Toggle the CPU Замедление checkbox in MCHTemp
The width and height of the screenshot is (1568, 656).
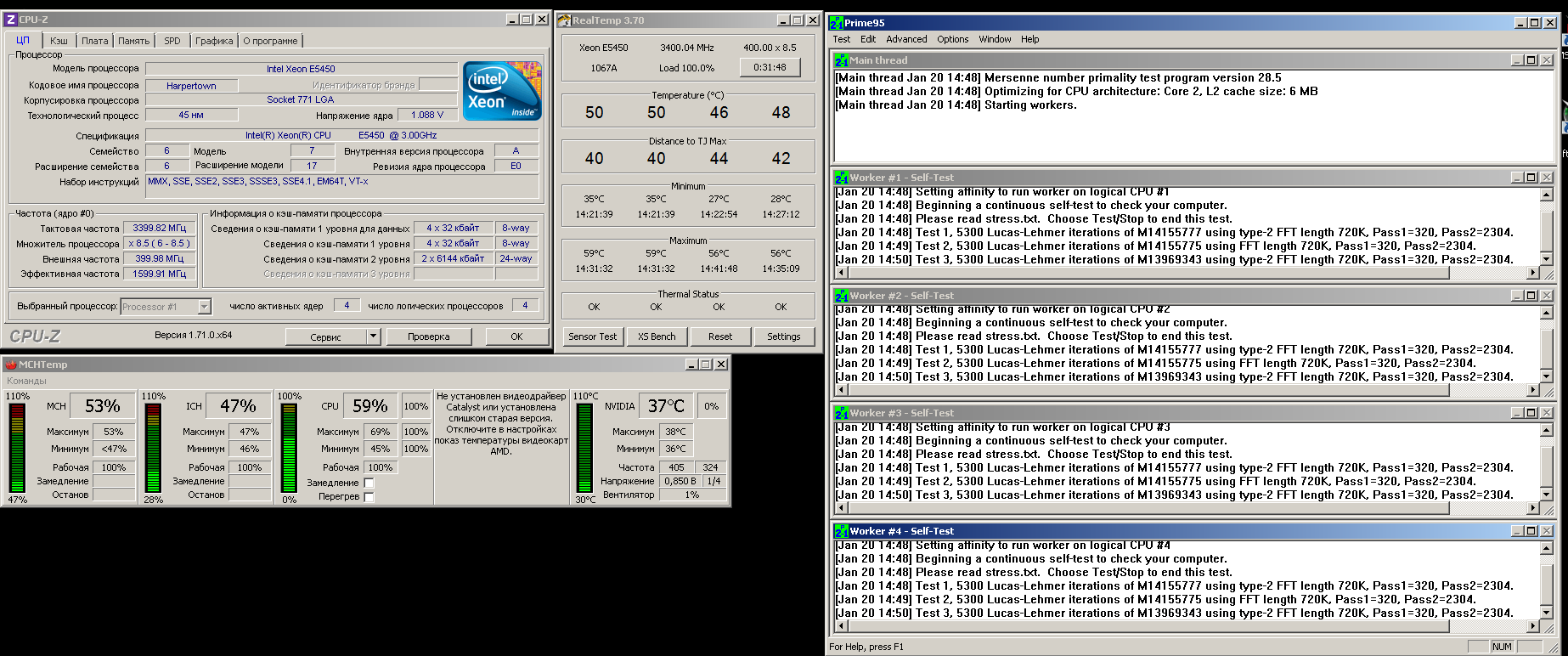(369, 483)
